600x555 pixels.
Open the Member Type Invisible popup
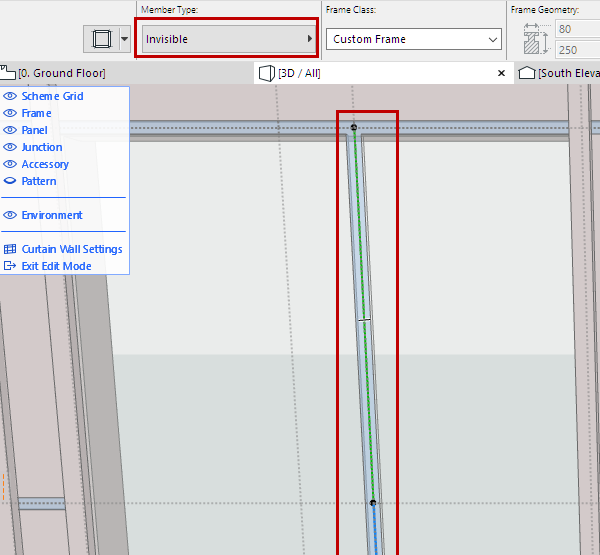tap(227, 39)
